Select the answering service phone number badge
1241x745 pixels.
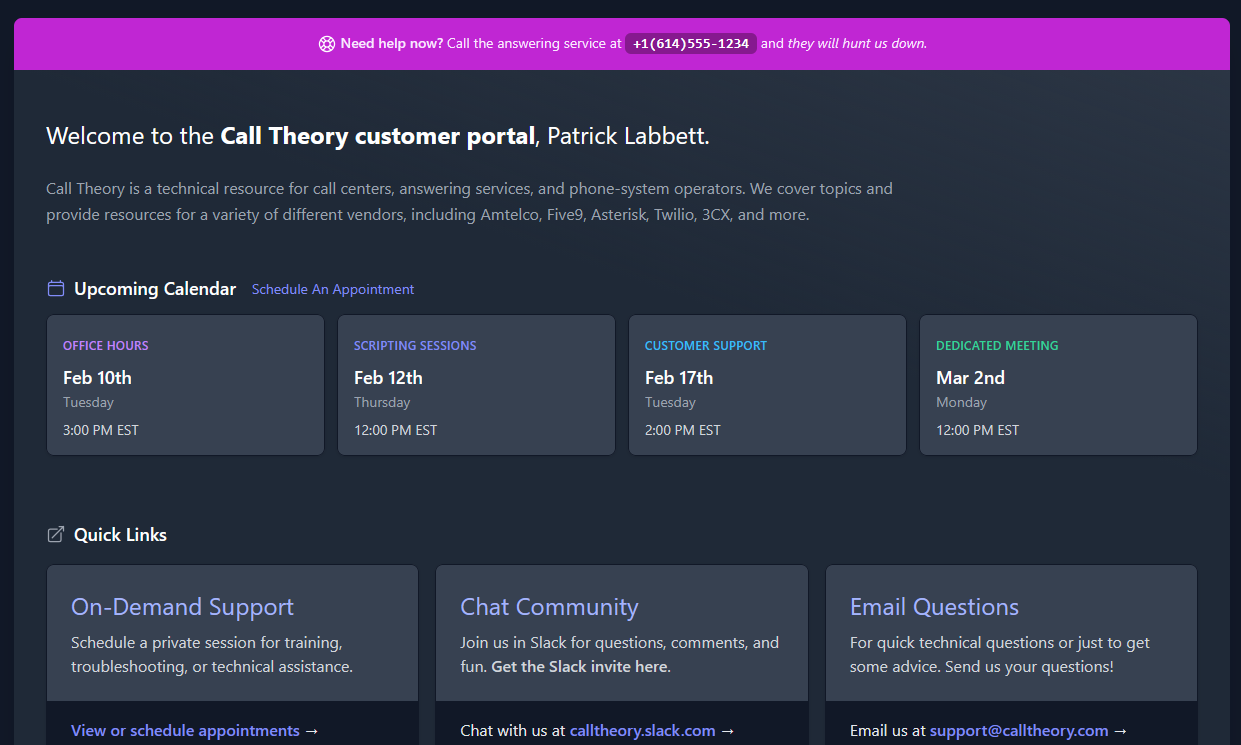[691, 44]
